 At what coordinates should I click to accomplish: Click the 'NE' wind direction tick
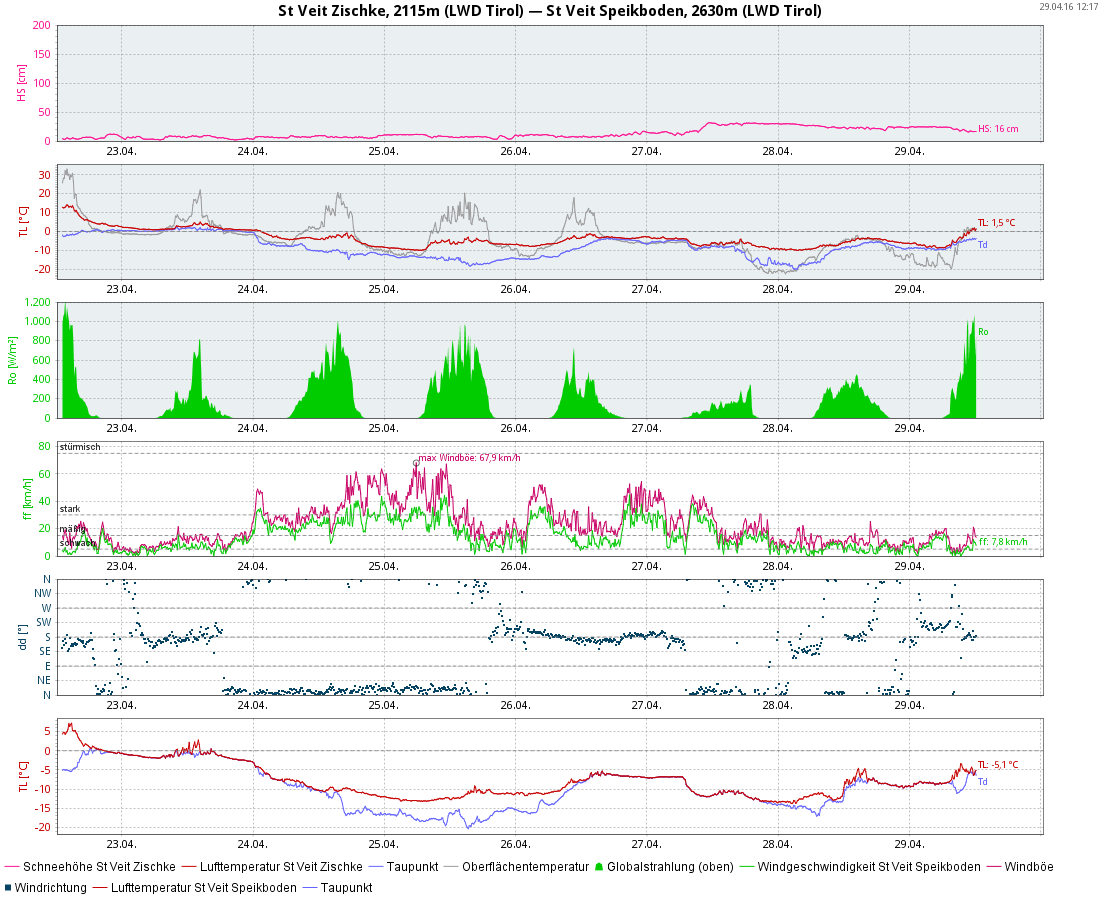(x=44, y=680)
